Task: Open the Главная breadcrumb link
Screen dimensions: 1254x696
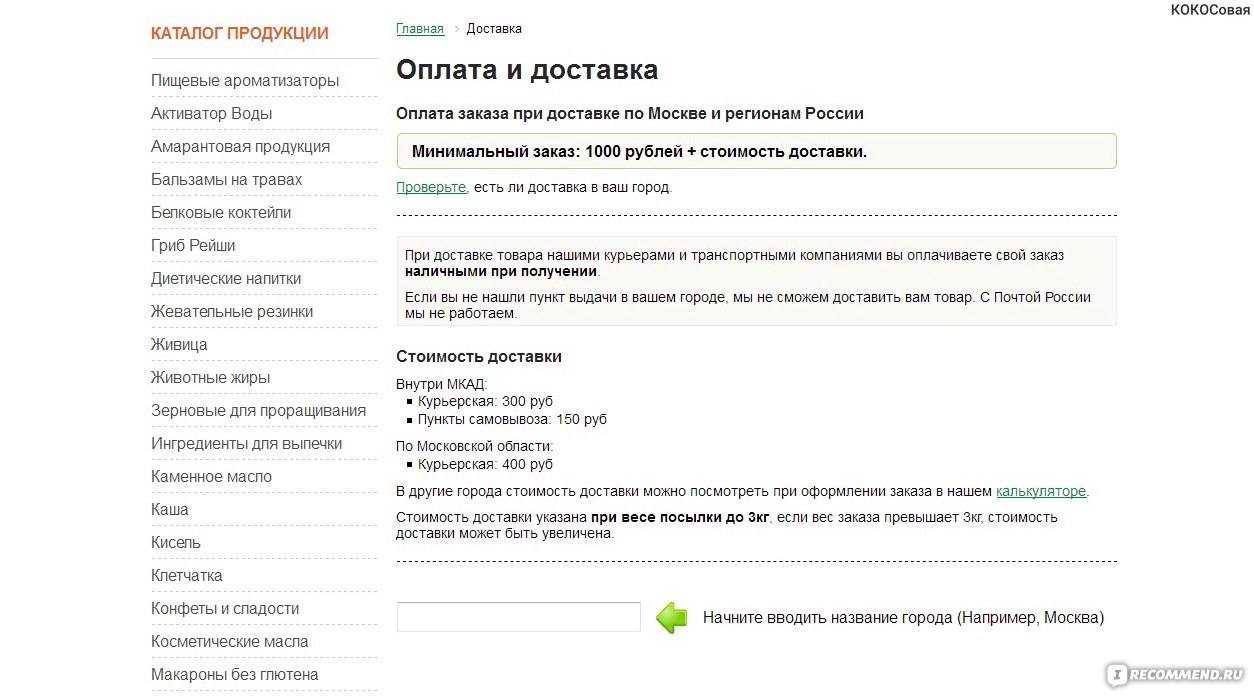Action: click(x=420, y=29)
